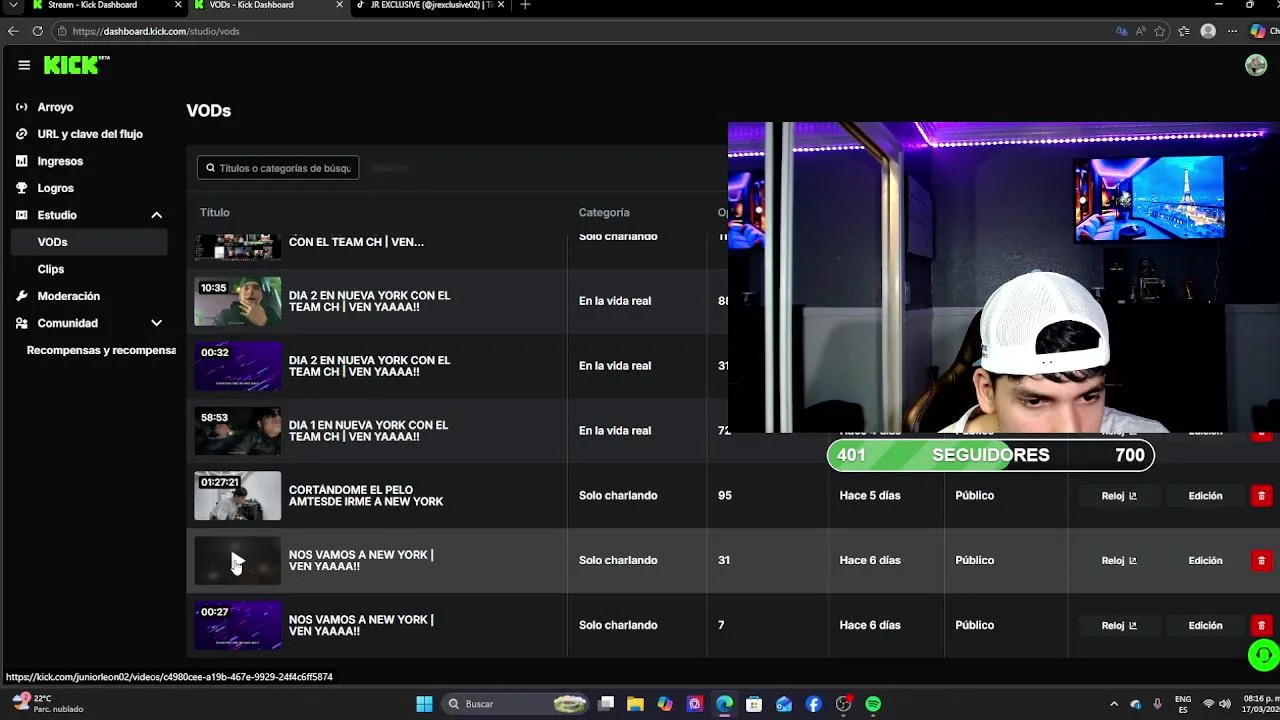Expand the Comunidad sidebar section
This screenshot has width=1280, height=720.
point(156,323)
